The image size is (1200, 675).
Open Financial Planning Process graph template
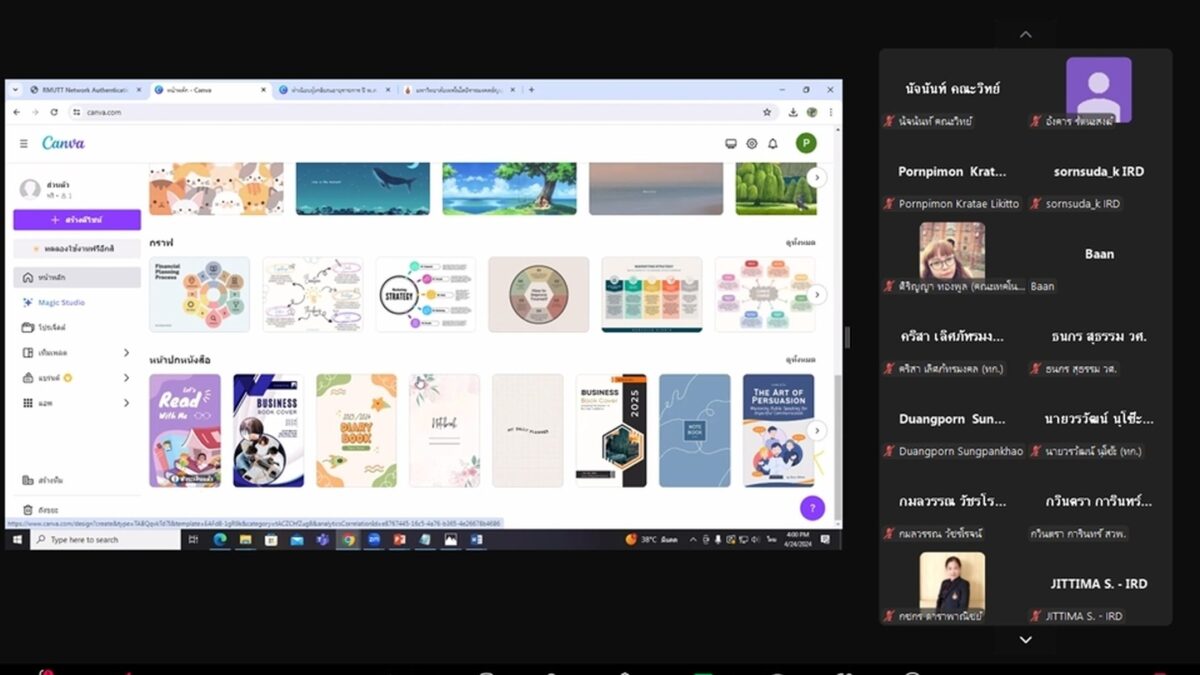tap(199, 294)
